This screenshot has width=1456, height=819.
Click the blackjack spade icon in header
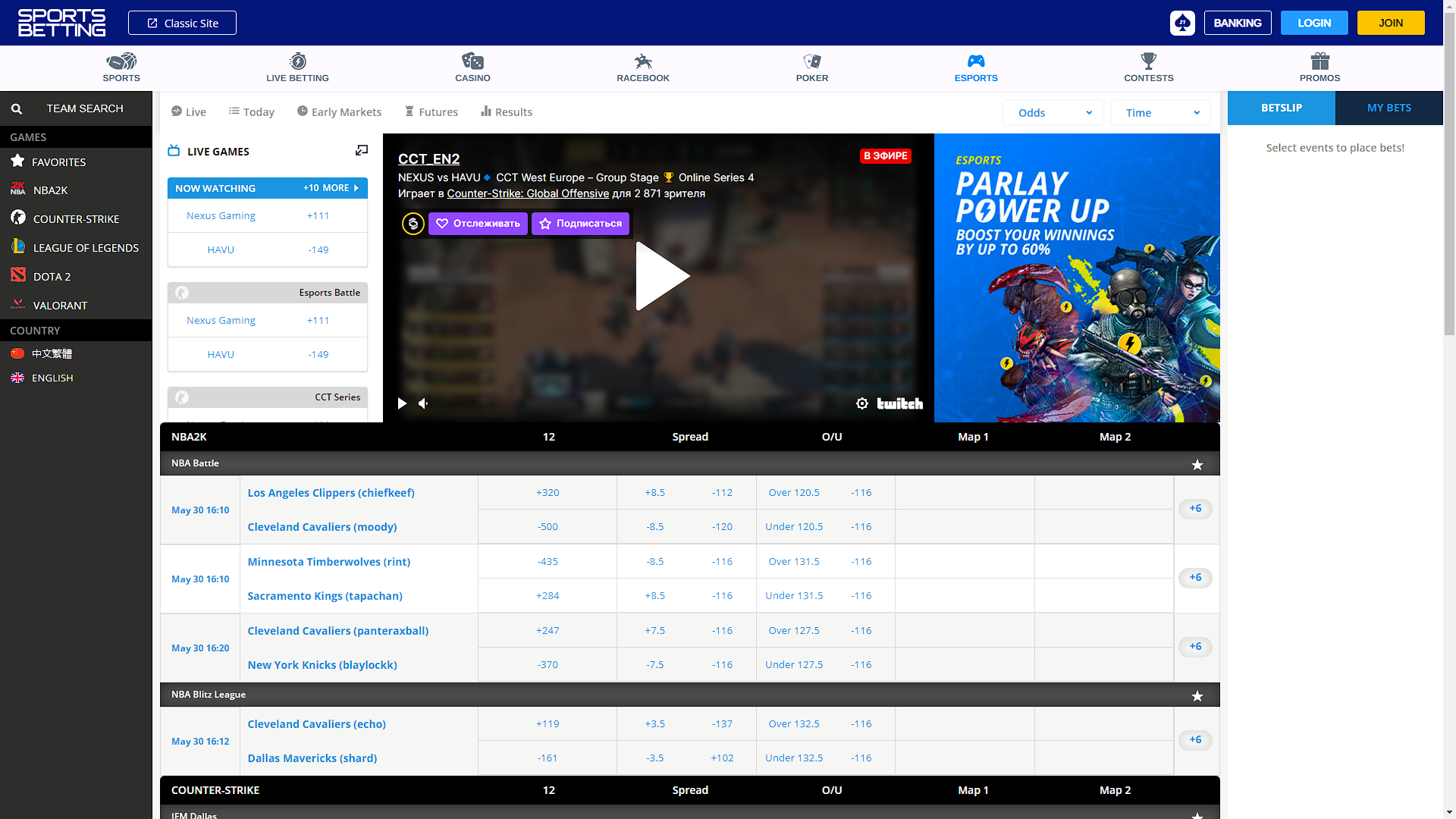point(1182,23)
